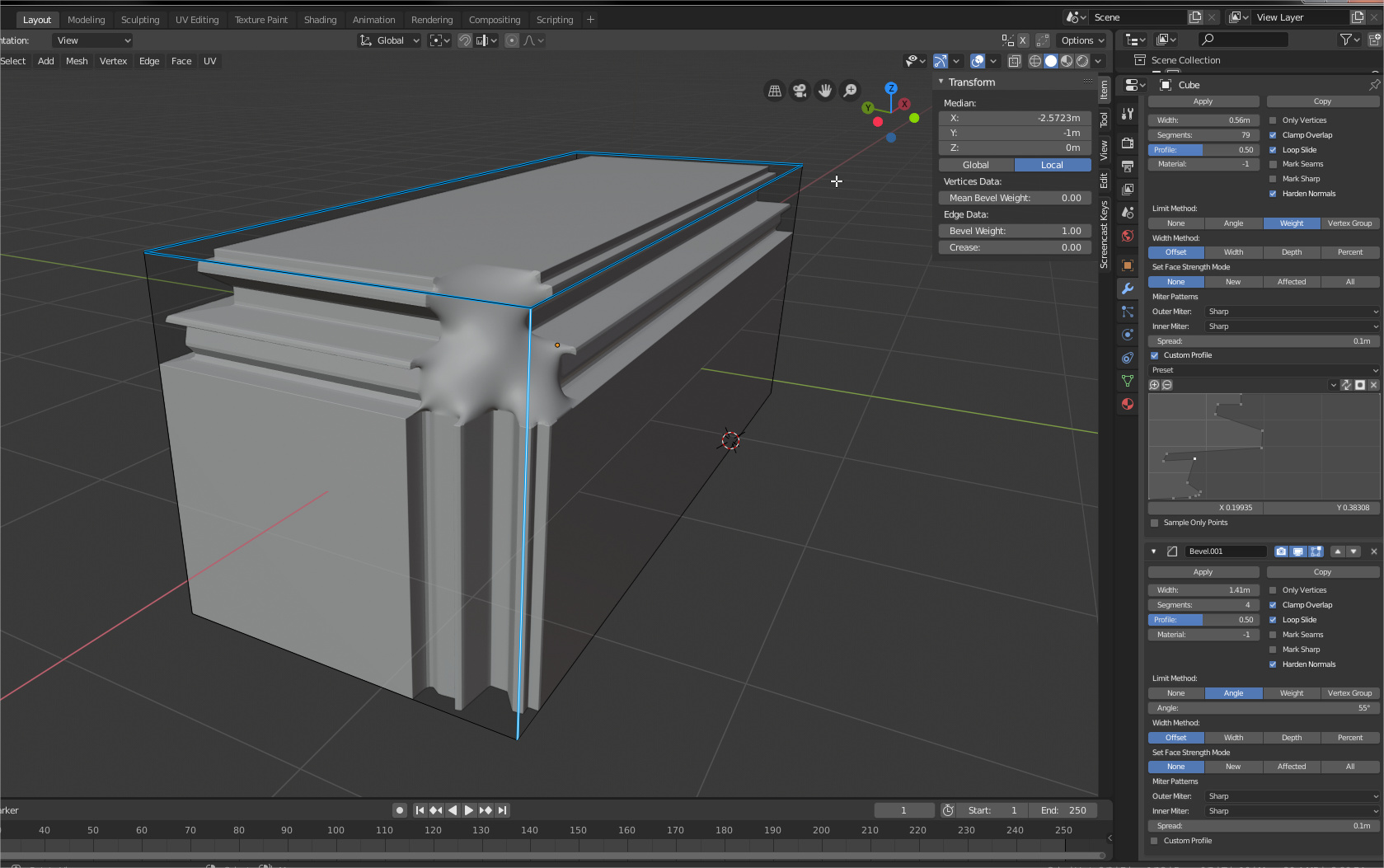Apply the first bevel modifier

click(x=1203, y=101)
